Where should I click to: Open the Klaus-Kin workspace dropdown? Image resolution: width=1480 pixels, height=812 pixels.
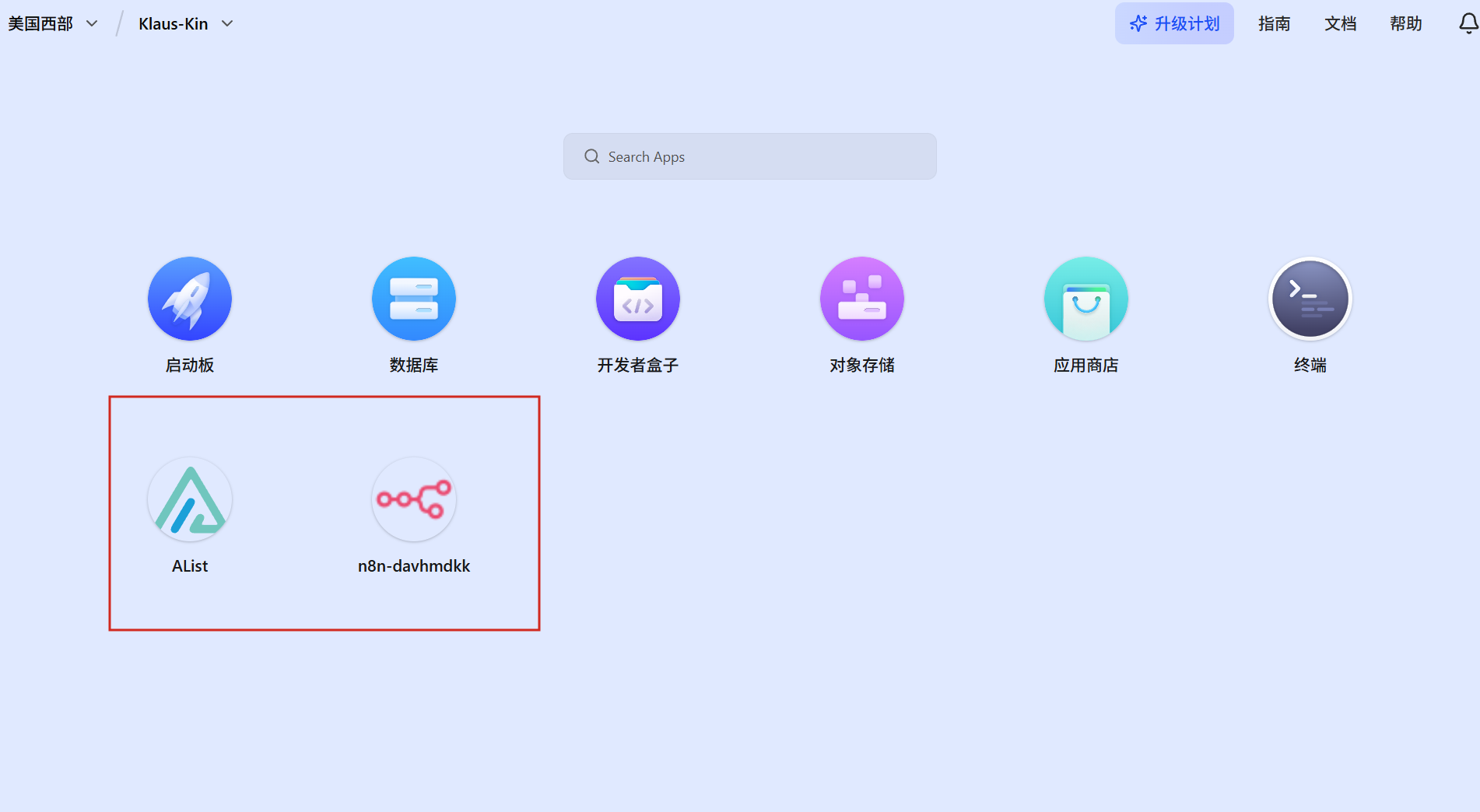(x=174, y=23)
